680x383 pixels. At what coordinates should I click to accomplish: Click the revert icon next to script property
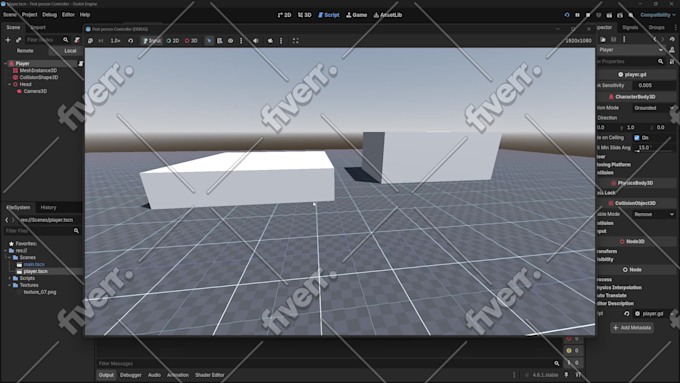click(627, 314)
